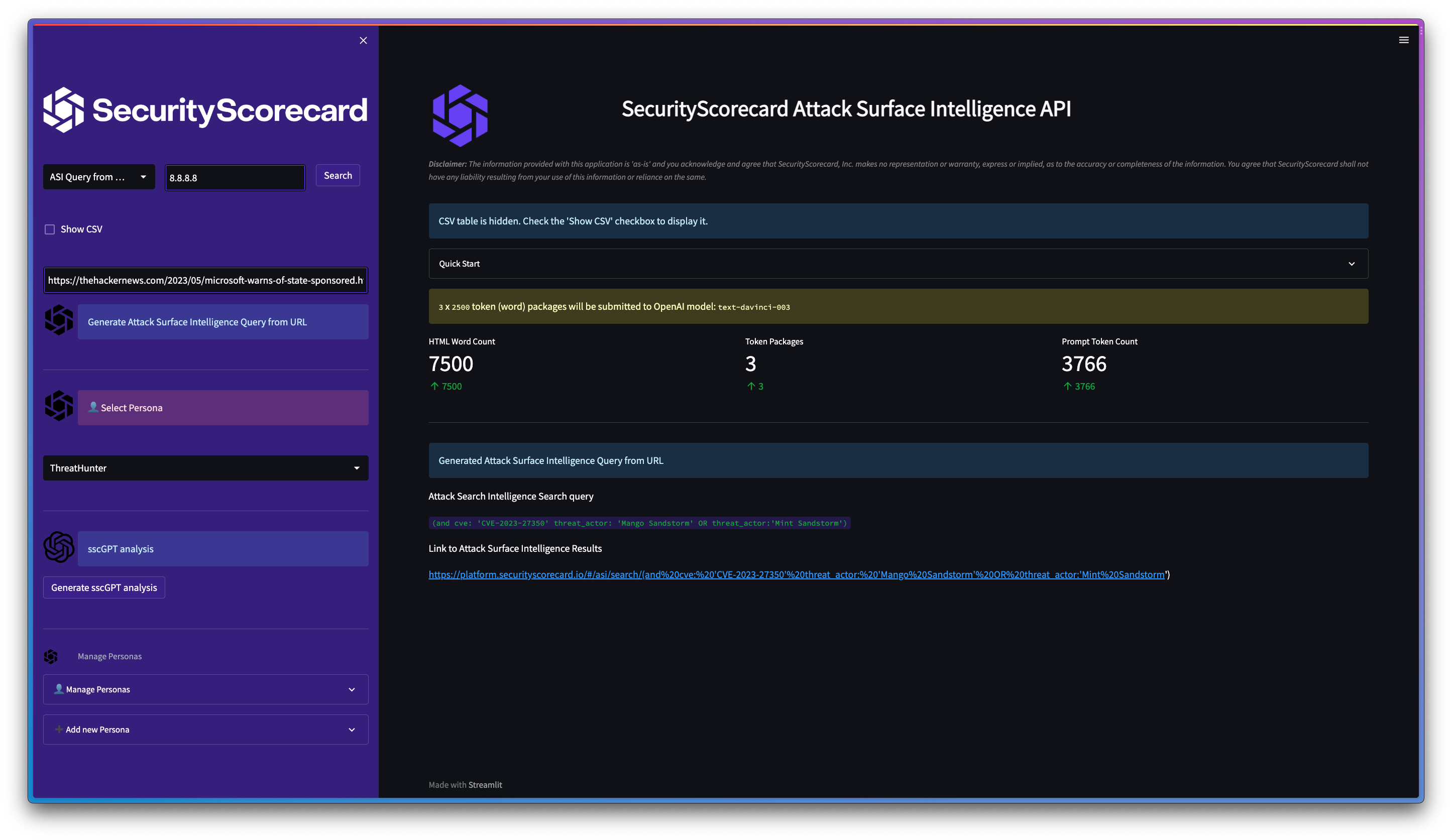Check Show CSV to reveal the hidden table
The image size is (1452, 840).
[x=50, y=229]
